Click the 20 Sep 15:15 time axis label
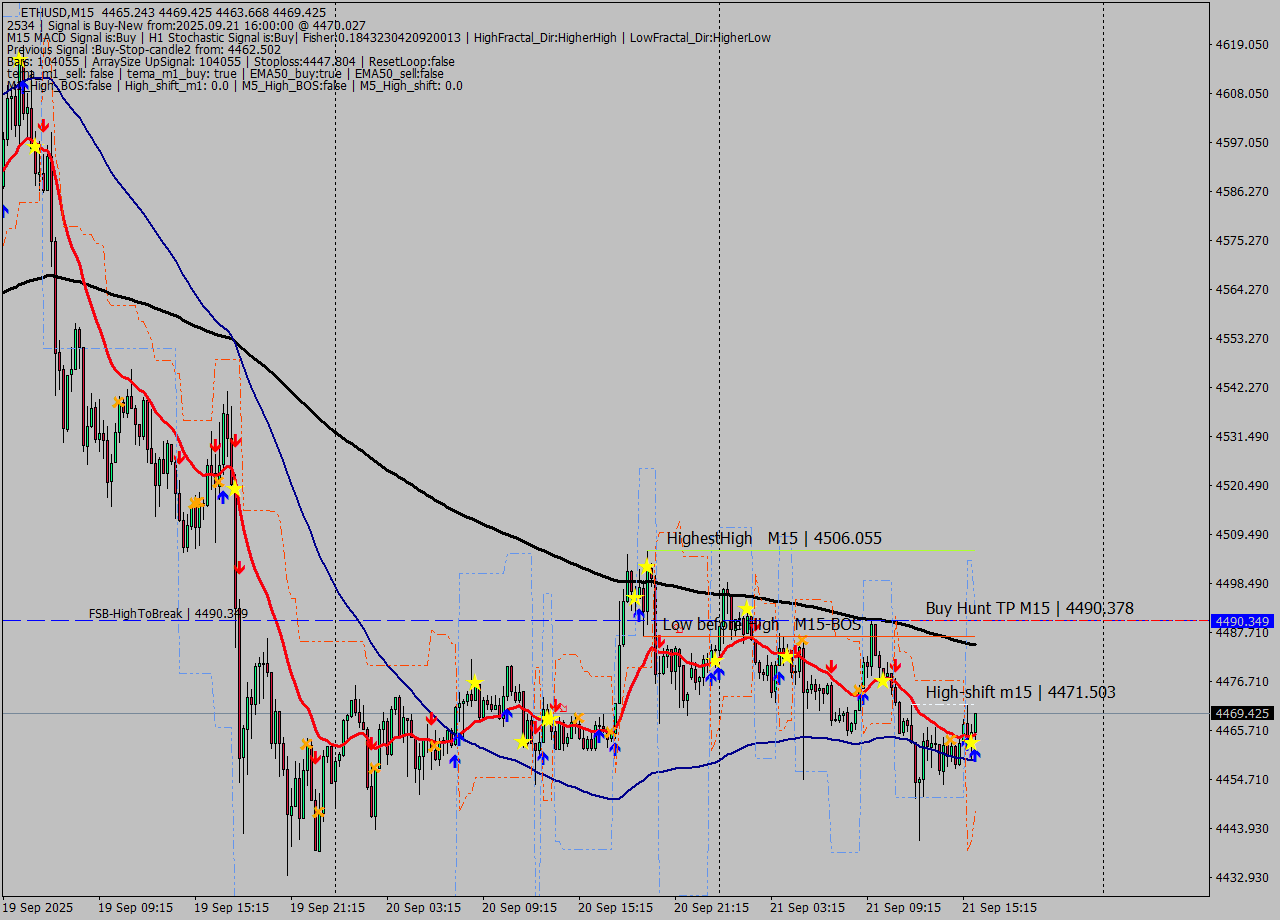Viewport: 1280px width, 920px height. point(615,908)
